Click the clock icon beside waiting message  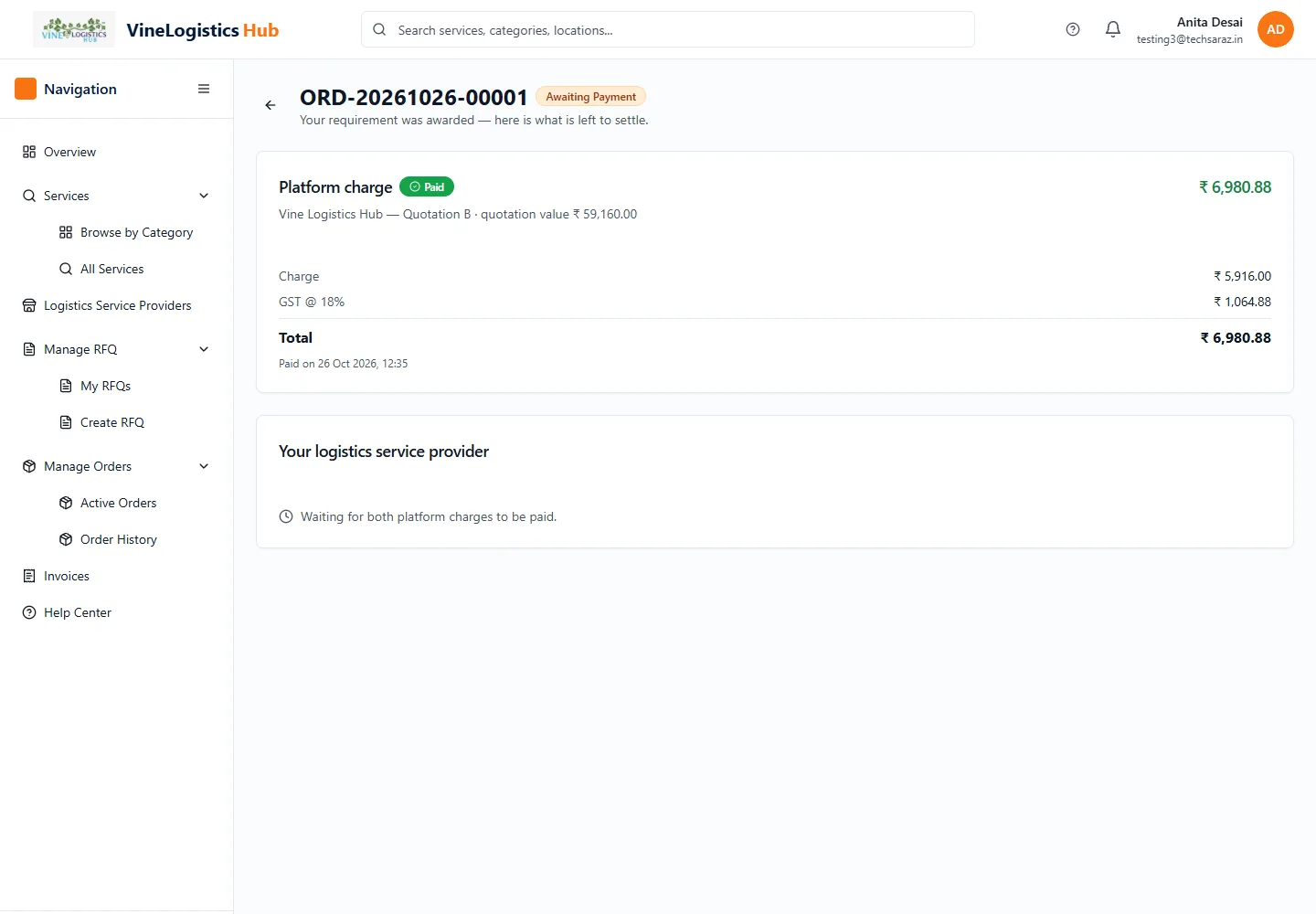click(x=286, y=516)
